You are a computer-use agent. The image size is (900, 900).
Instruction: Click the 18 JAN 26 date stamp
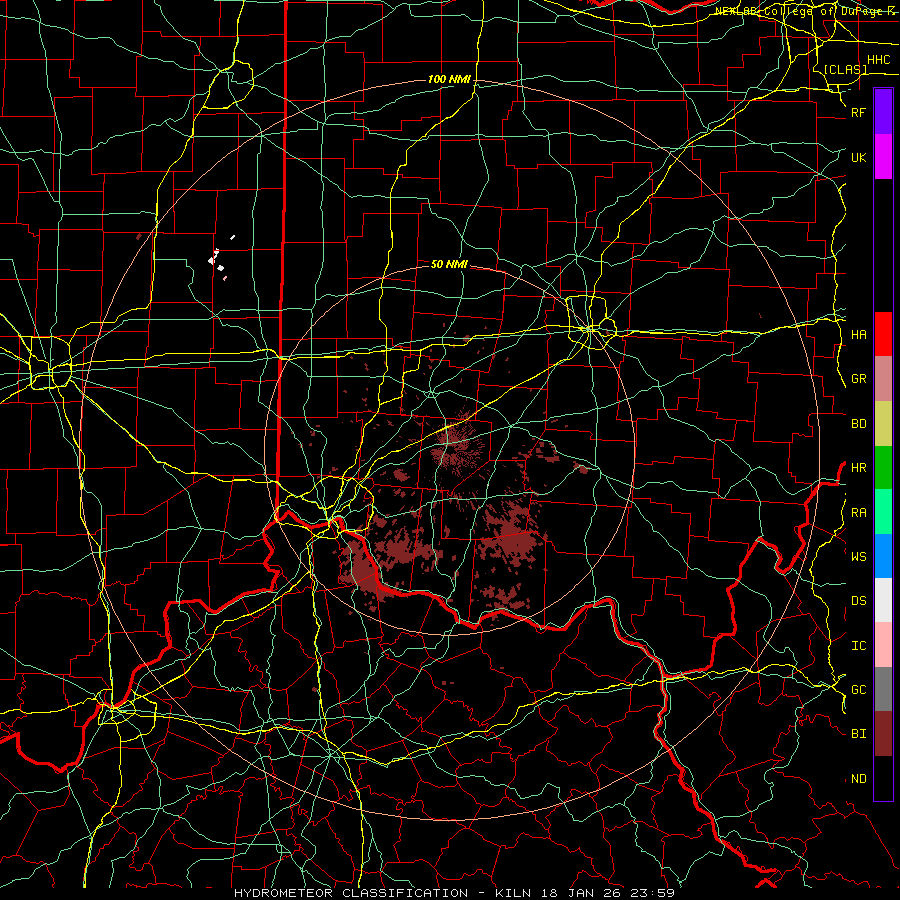point(583,893)
